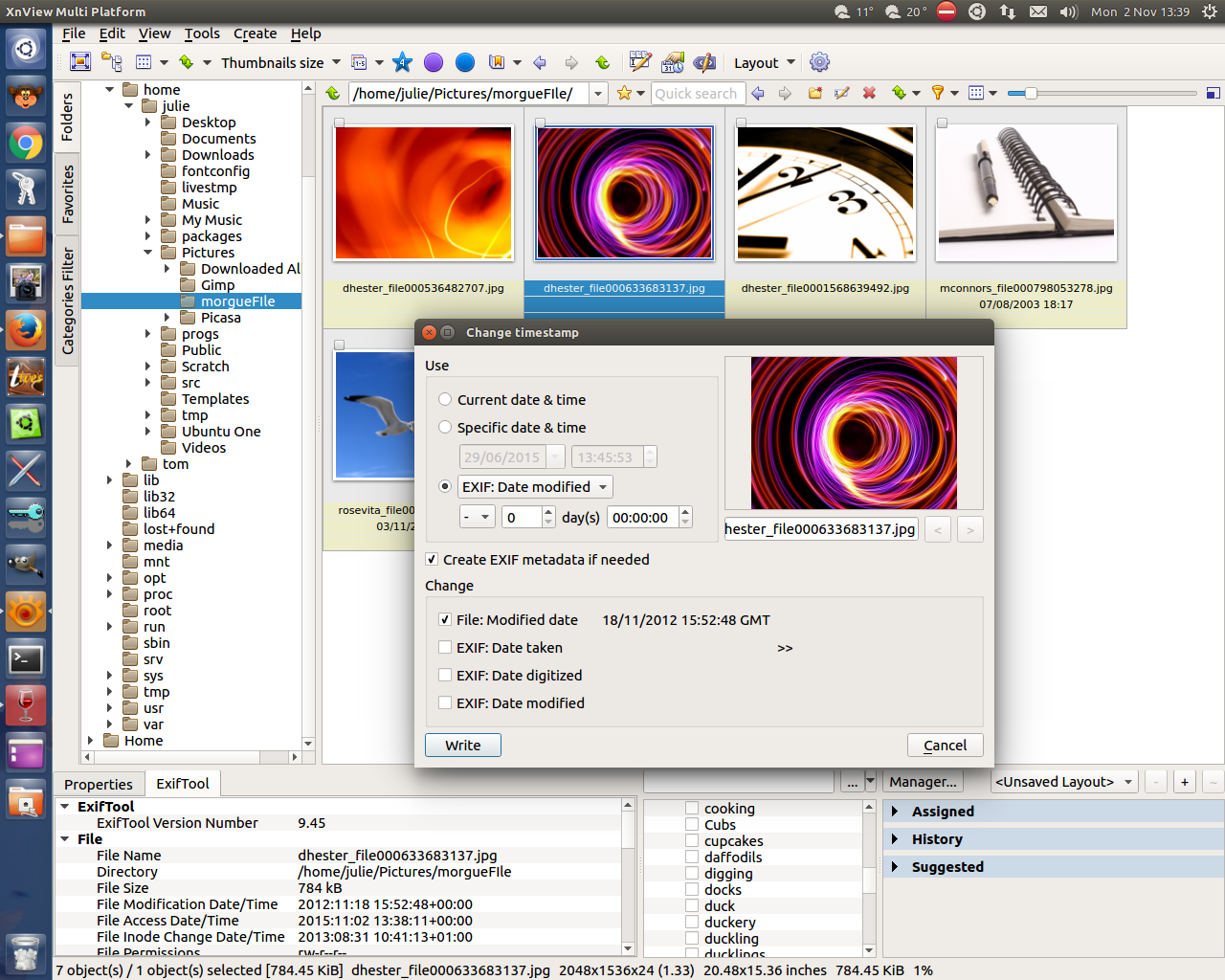Click the blue star rating icon

click(402, 62)
